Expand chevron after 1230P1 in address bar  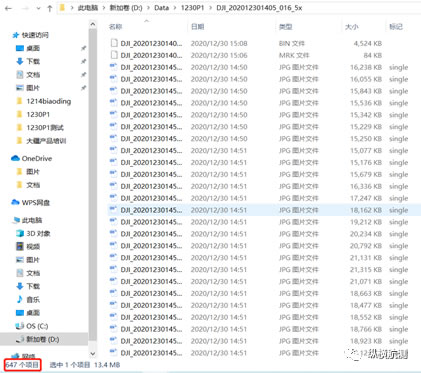(210, 8)
